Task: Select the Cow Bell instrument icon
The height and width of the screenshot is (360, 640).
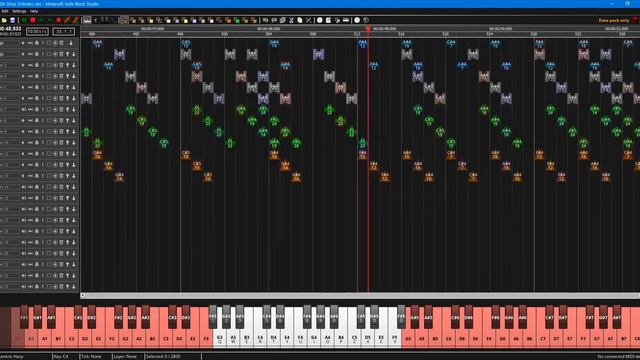Action: [220, 20]
